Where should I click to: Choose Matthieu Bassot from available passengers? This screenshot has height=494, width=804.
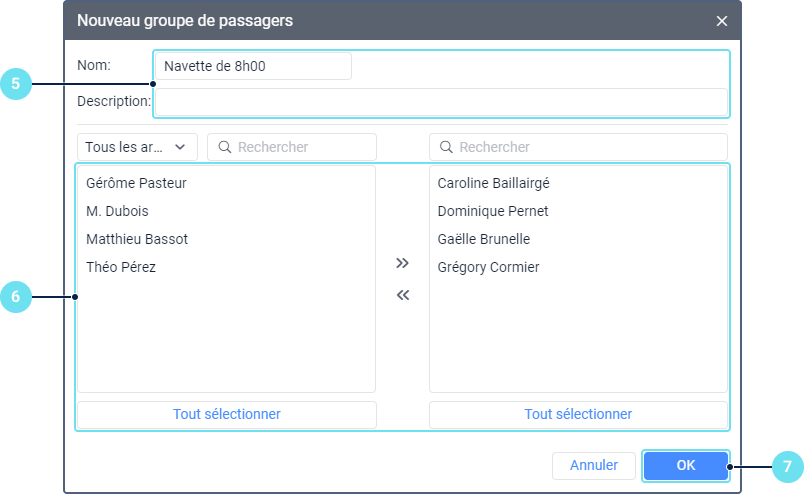point(138,239)
